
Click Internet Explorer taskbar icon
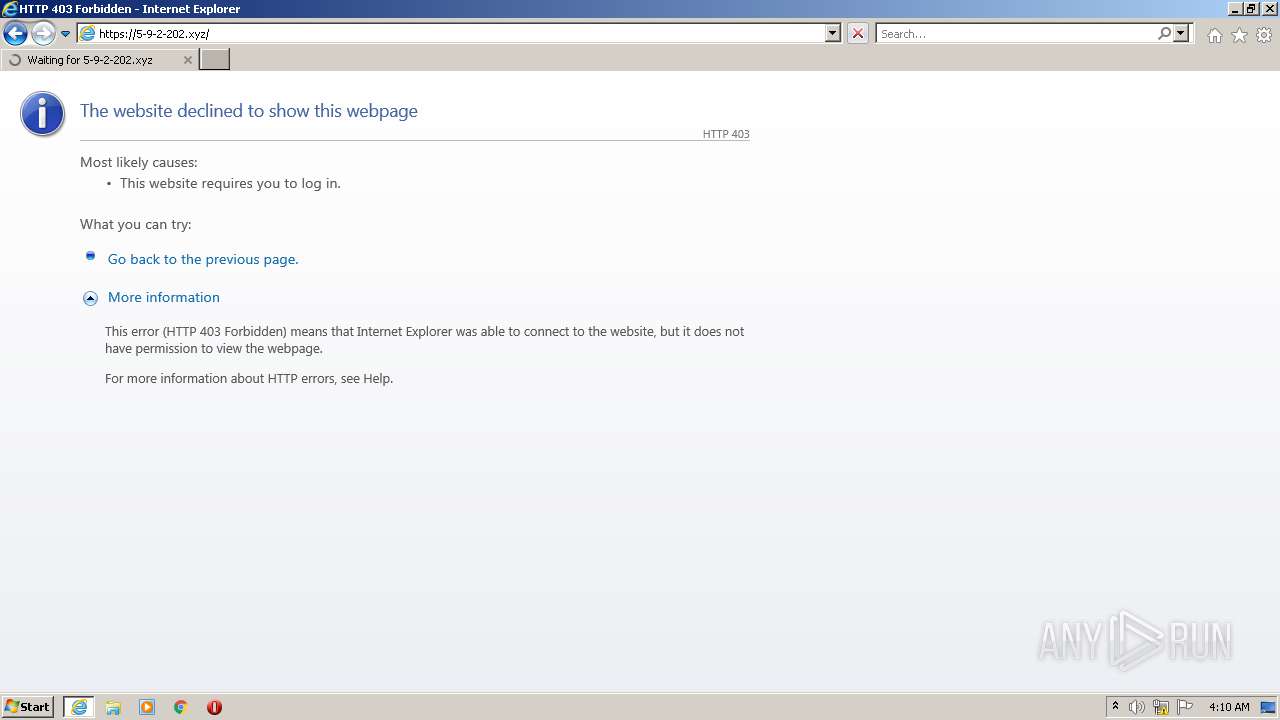[x=79, y=707]
